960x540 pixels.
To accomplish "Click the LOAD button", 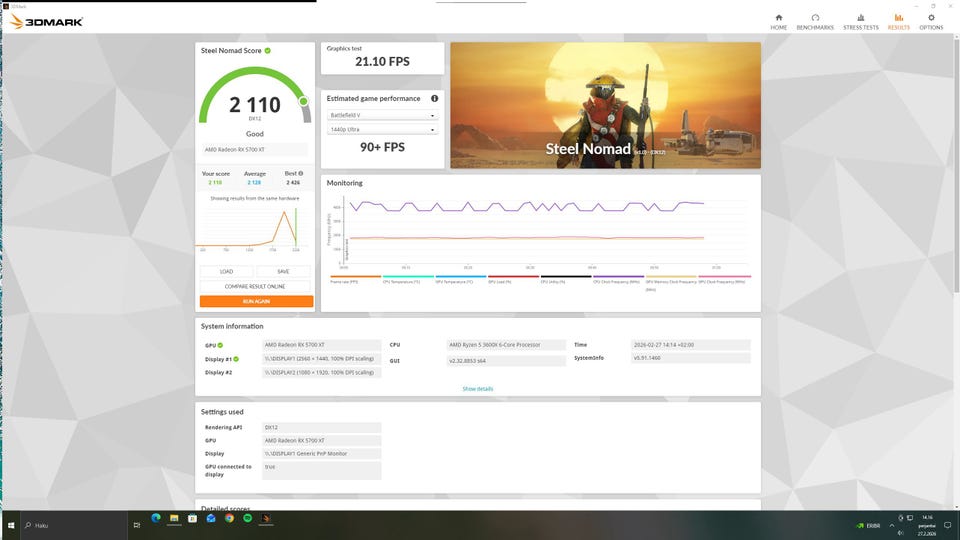I will pos(227,271).
